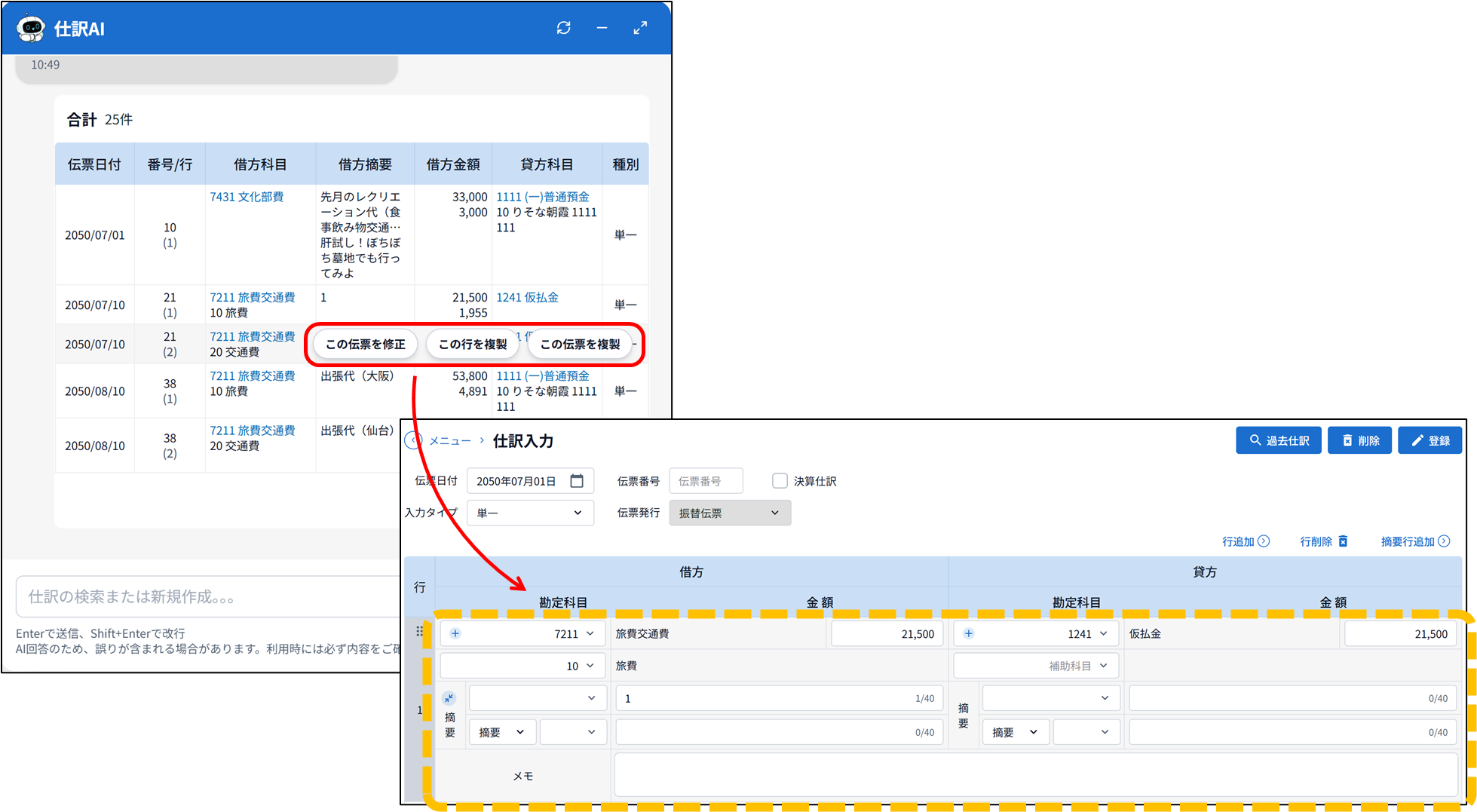Viewport: 1477px width, 812px height.
Task: Click the debit 摘要 field containing 1
Action: tap(779, 698)
